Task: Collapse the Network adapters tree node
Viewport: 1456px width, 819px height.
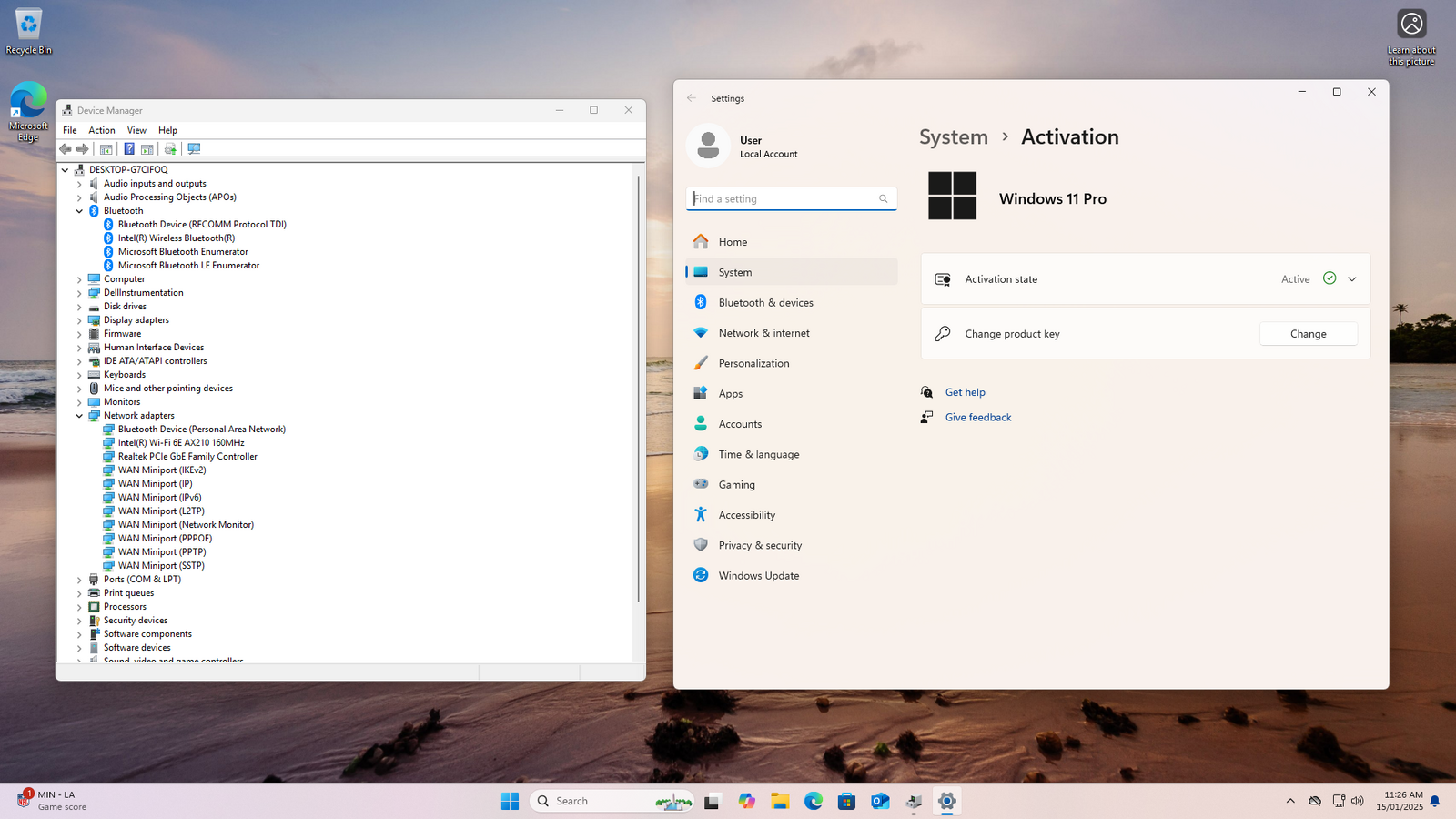Action: point(79,416)
